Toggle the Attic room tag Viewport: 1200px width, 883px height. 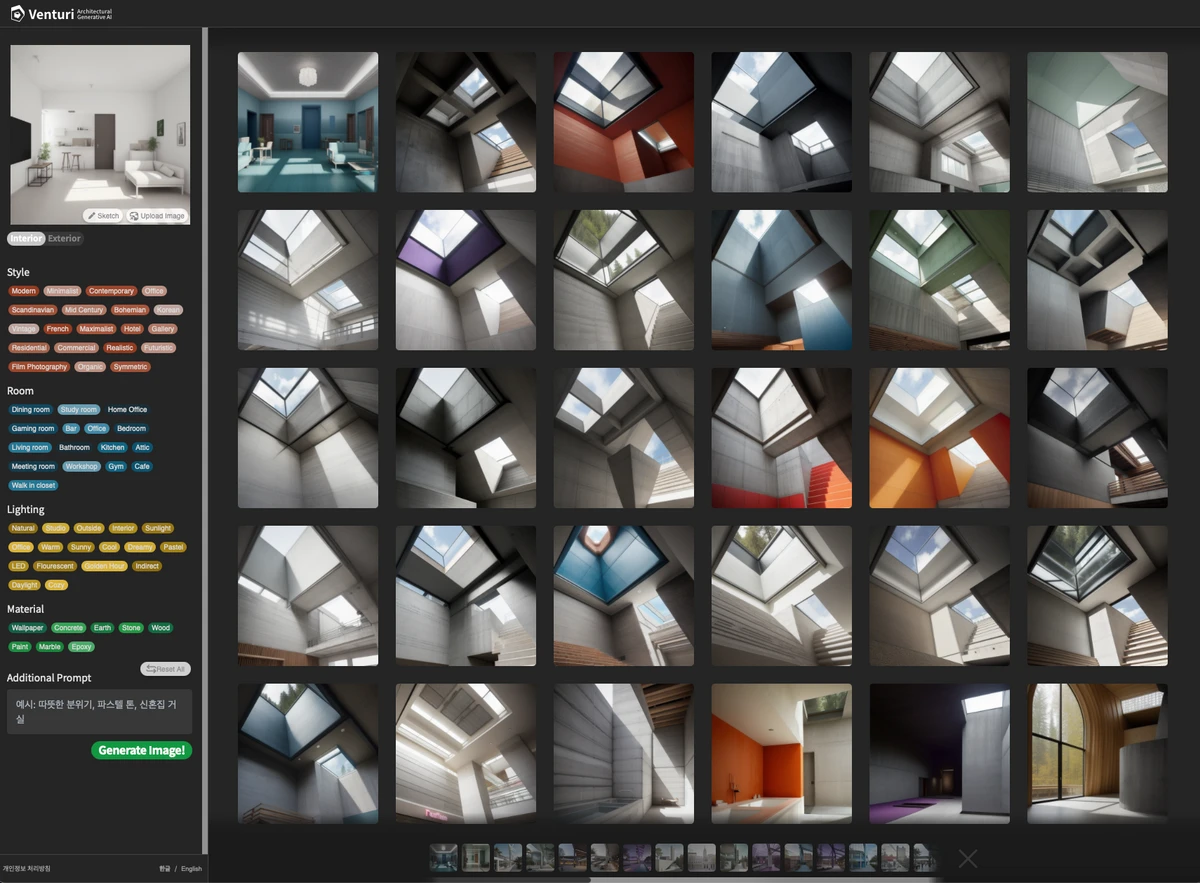pos(143,448)
